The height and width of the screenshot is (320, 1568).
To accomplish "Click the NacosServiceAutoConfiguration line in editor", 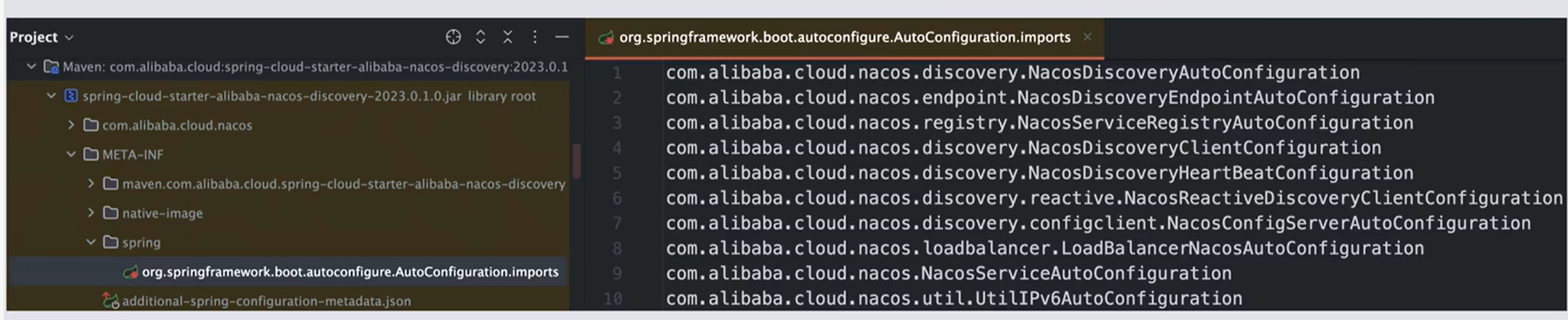I will coord(948,274).
